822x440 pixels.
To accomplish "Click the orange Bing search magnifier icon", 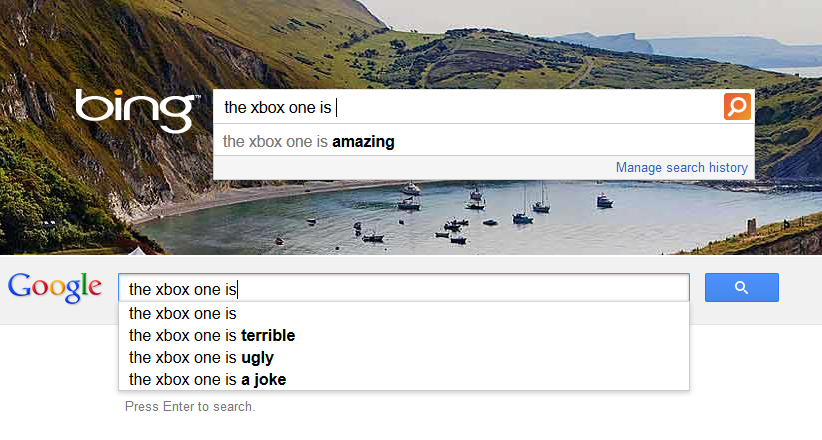I will pyautogui.click(x=737, y=107).
